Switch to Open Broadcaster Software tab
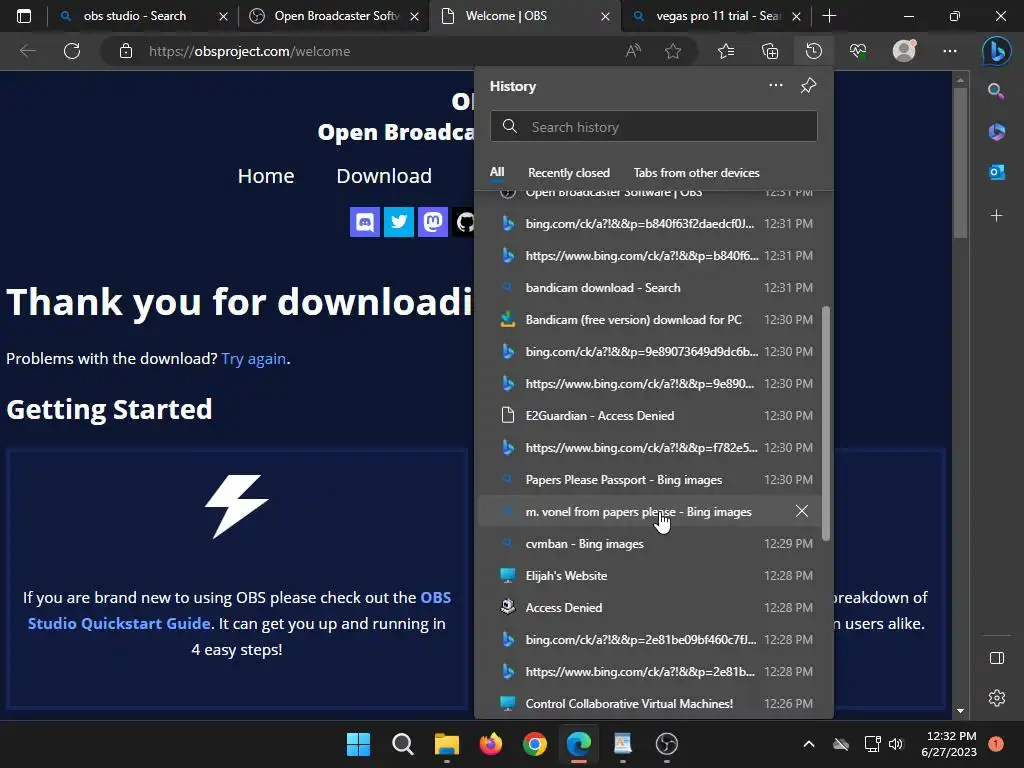 click(336, 16)
